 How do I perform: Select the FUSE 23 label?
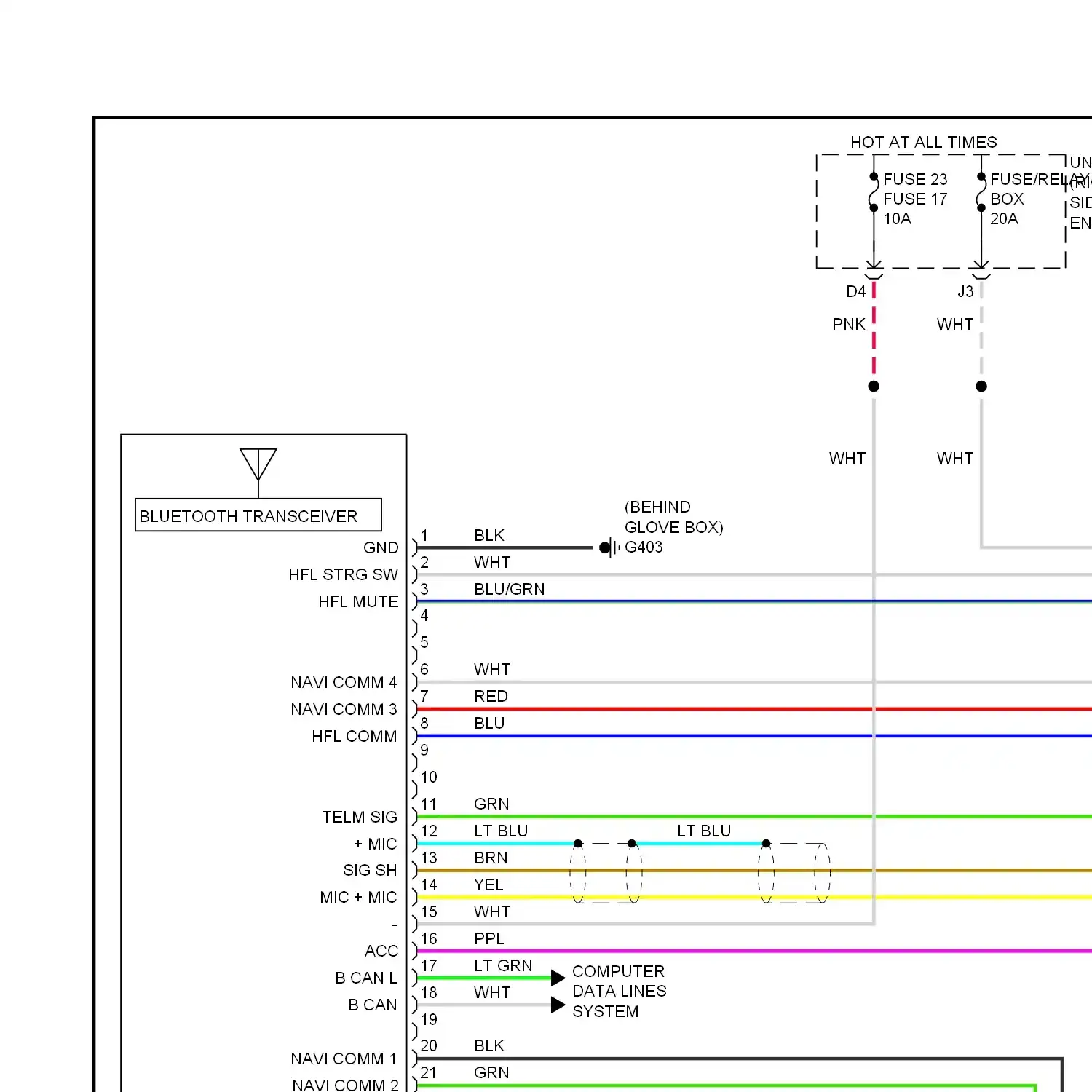coord(915,179)
